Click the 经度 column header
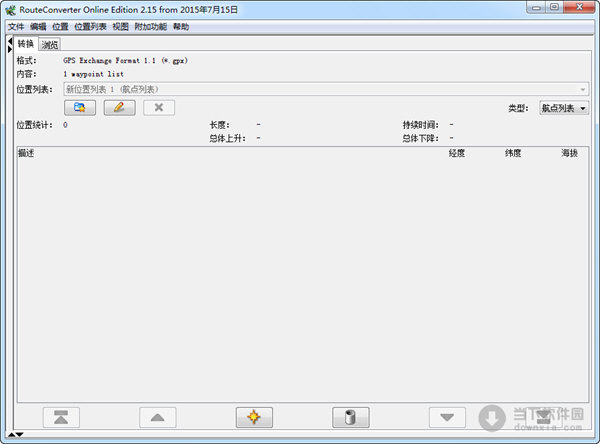 pos(457,153)
